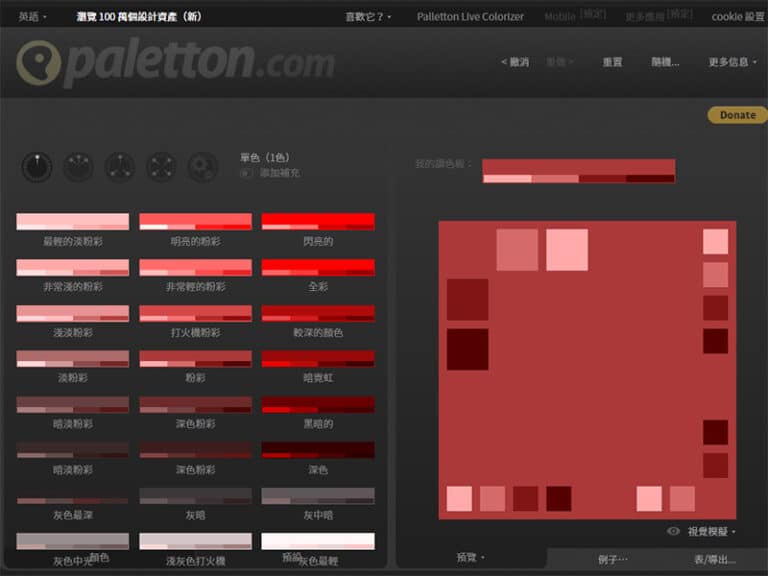Switch to the 例子 tab
Image resolution: width=768 pixels, height=576 pixels.
[x=612, y=559]
